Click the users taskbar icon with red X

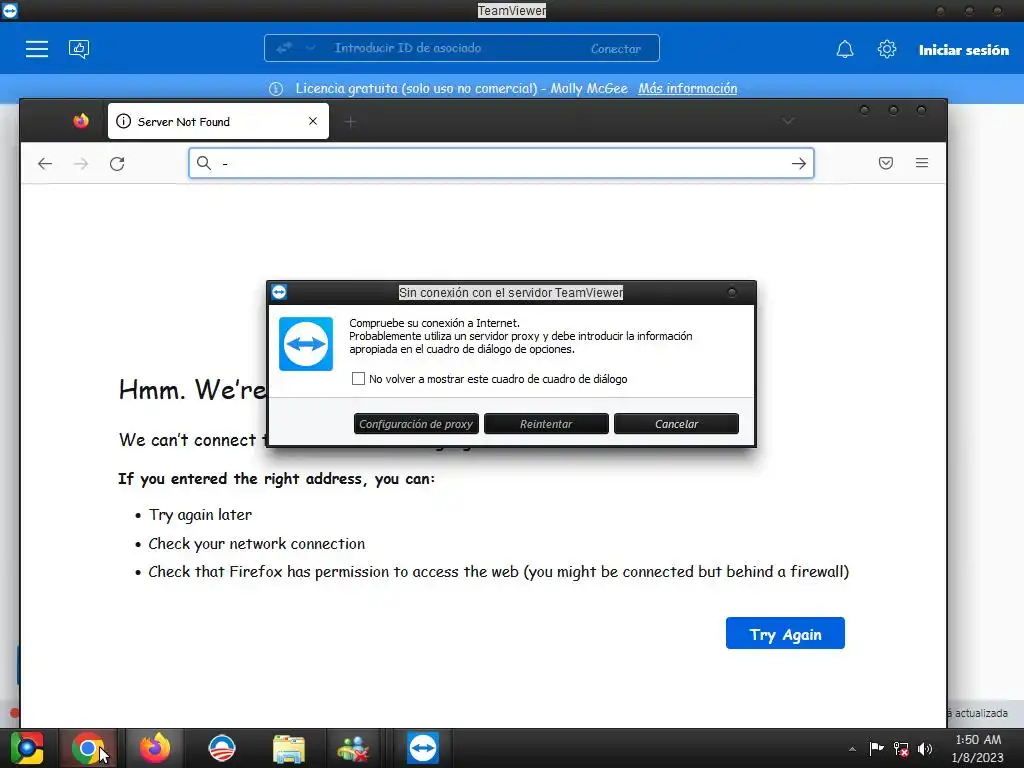tap(353, 748)
